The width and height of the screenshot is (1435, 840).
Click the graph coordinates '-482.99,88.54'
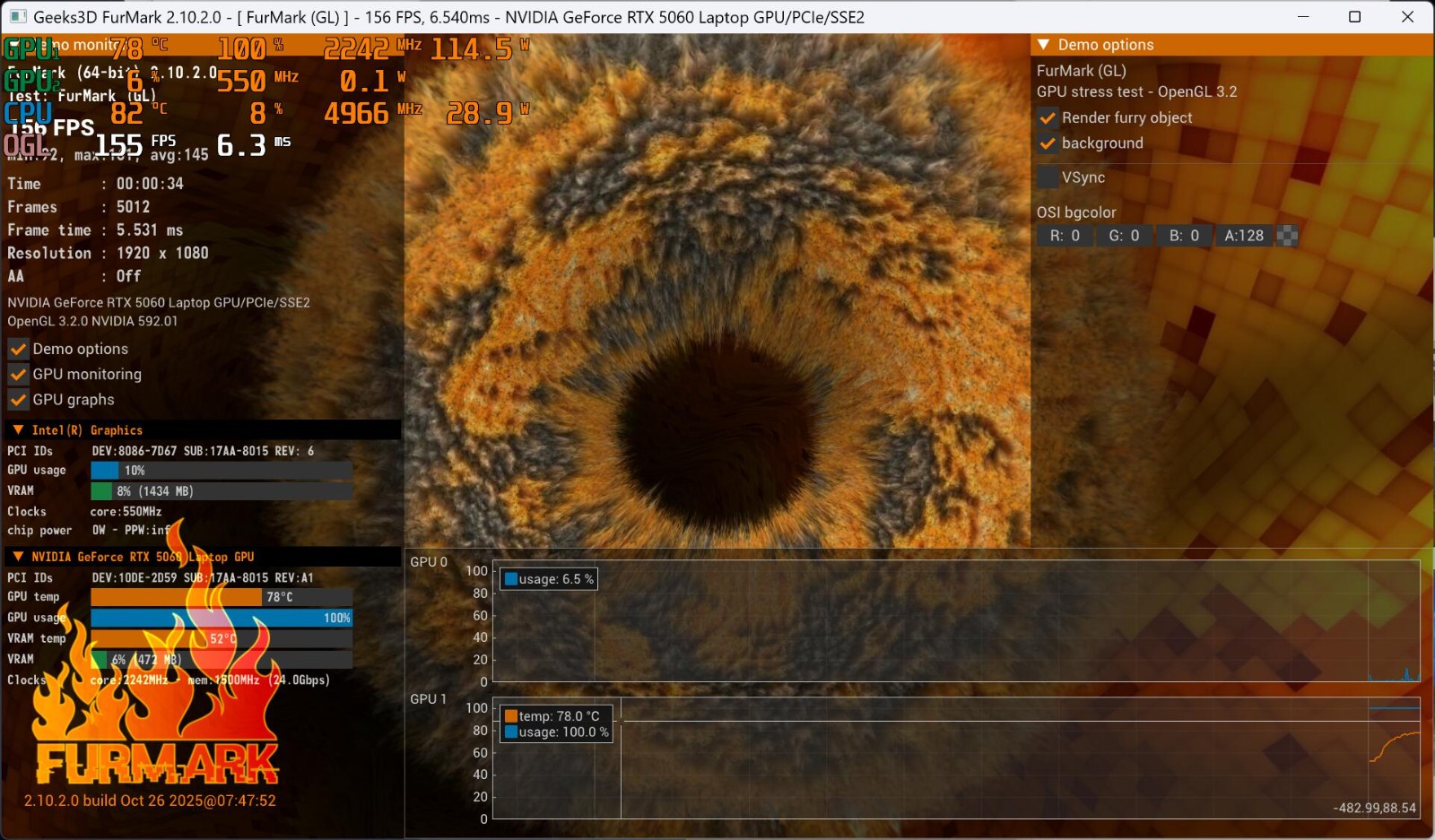click(1375, 808)
